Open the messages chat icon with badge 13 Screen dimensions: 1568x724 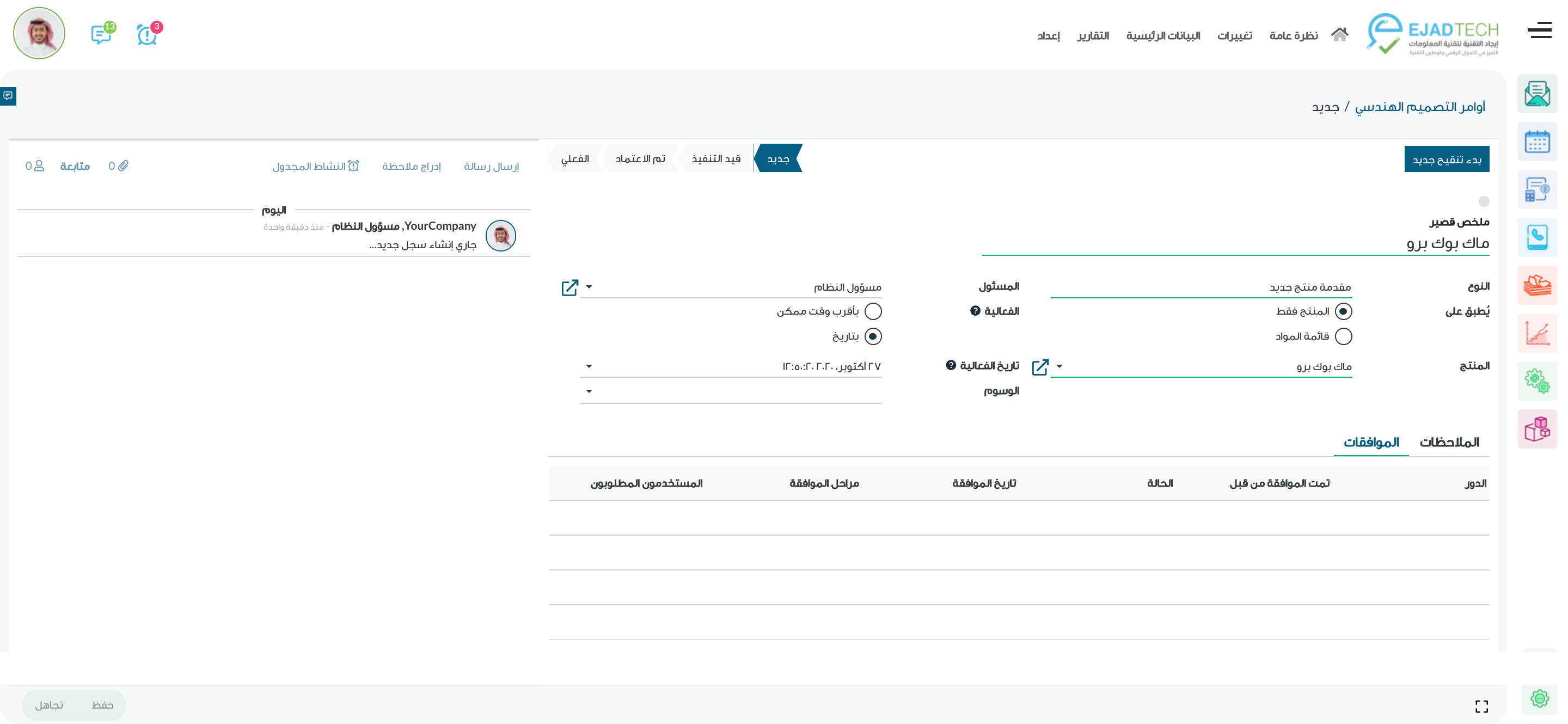101,35
